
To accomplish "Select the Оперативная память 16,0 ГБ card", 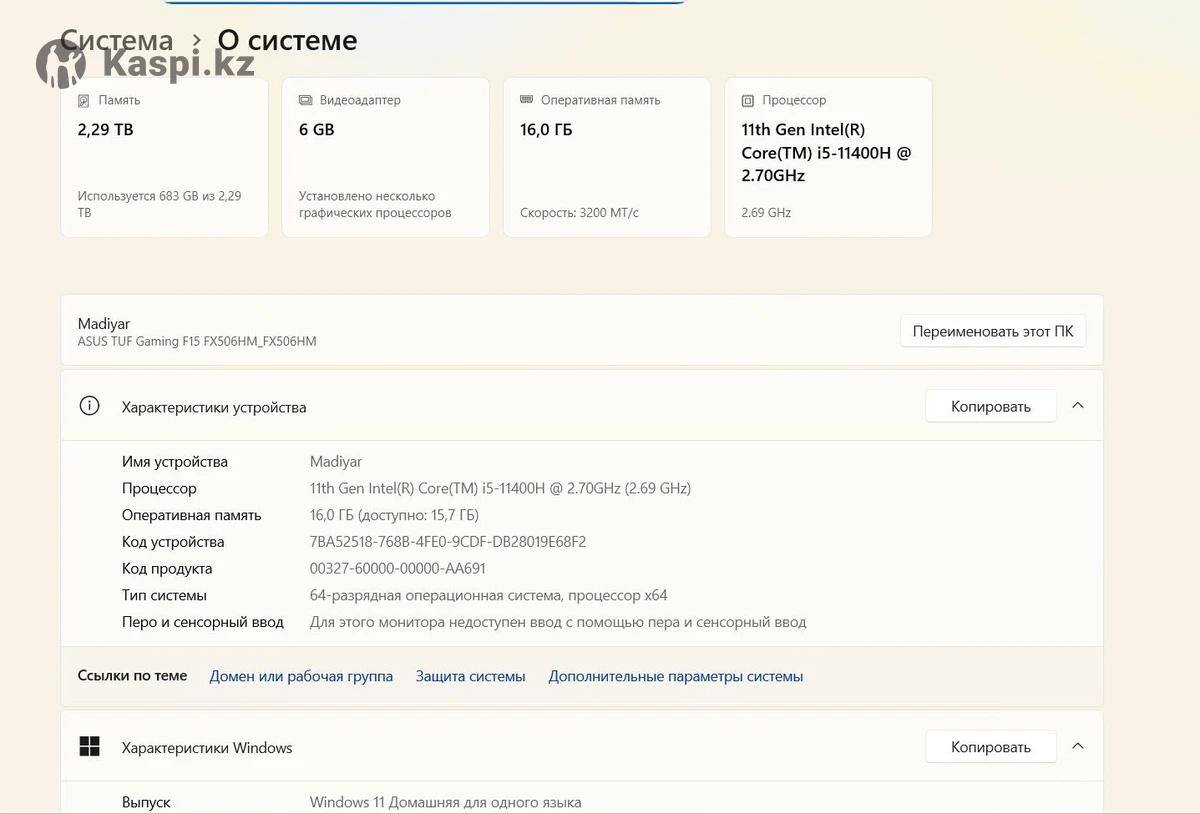I will (606, 158).
